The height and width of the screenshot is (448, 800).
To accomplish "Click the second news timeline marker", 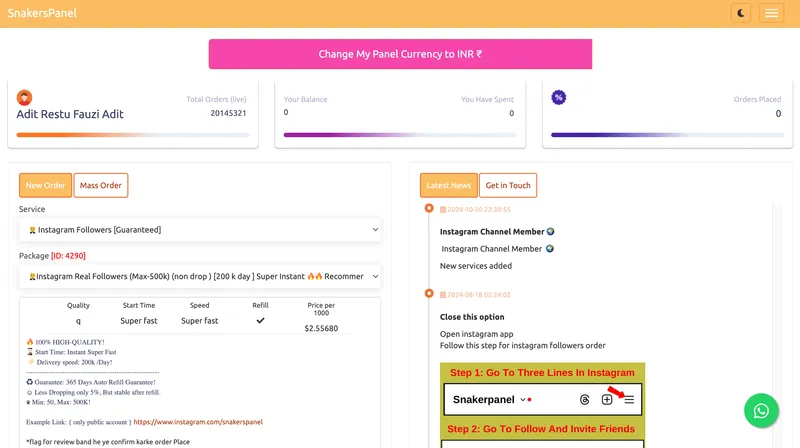I will pyautogui.click(x=429, y=293).
